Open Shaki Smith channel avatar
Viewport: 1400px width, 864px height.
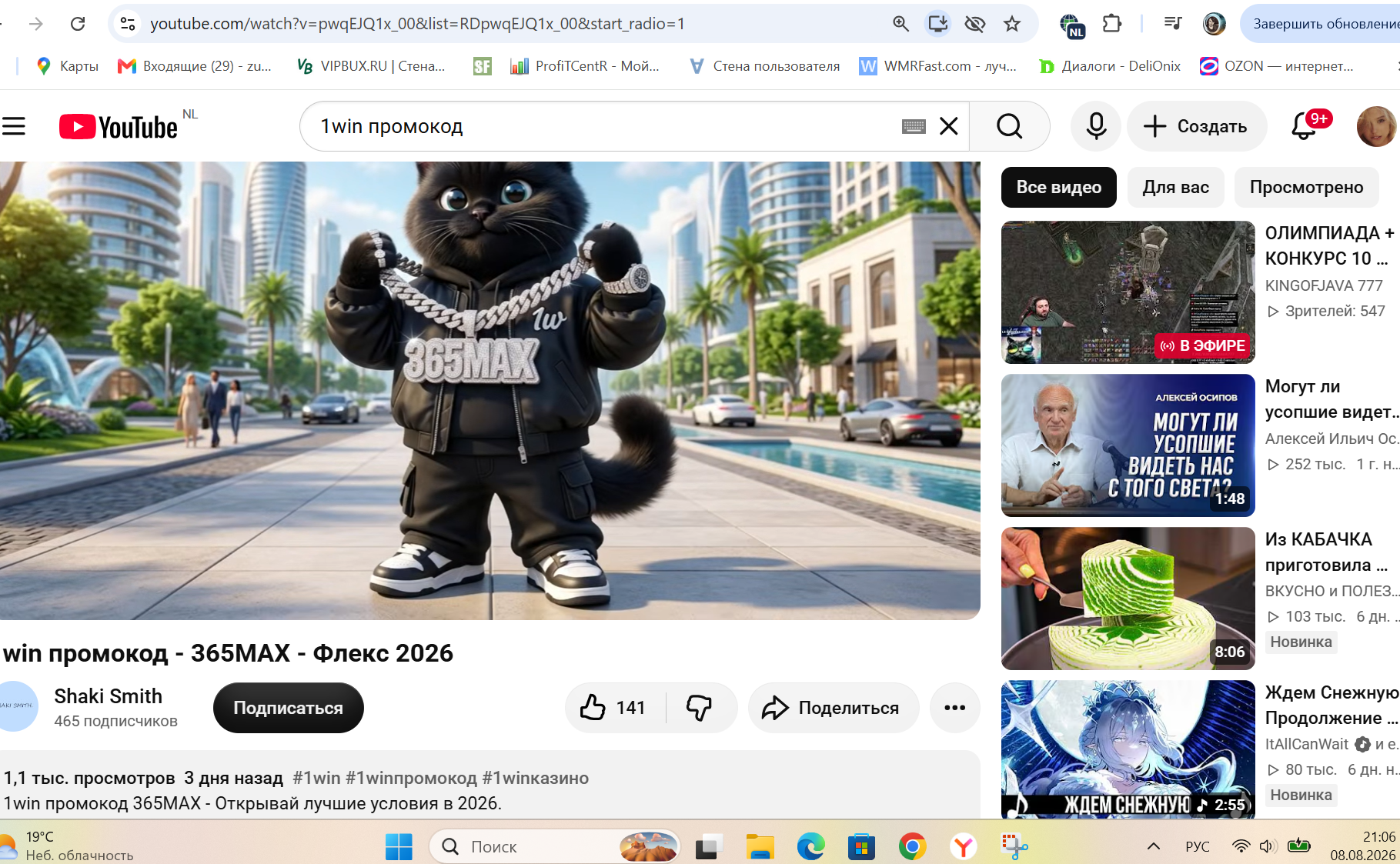click(x=17, y=706)
